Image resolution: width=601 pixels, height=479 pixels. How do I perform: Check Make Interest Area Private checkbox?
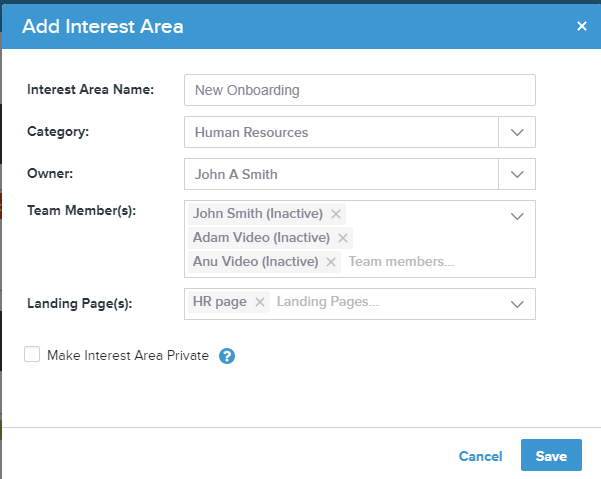click(x=33, y=354)
